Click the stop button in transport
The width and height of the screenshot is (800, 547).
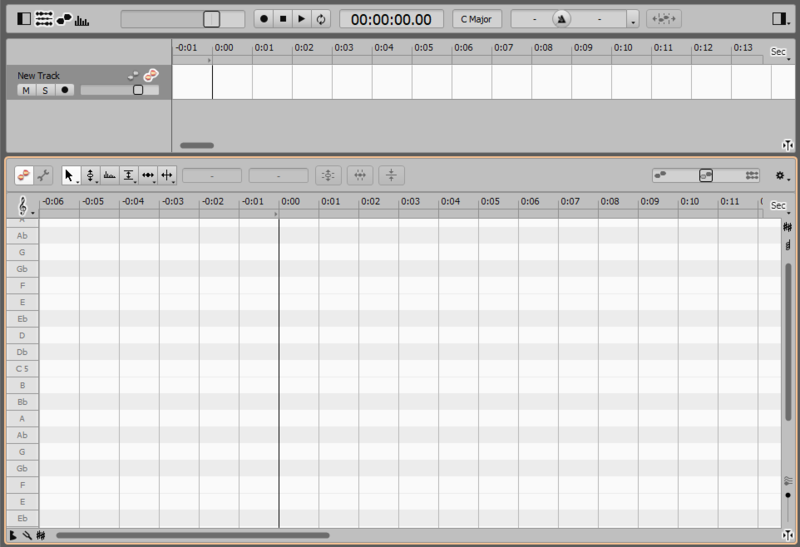tap(283, 19)
